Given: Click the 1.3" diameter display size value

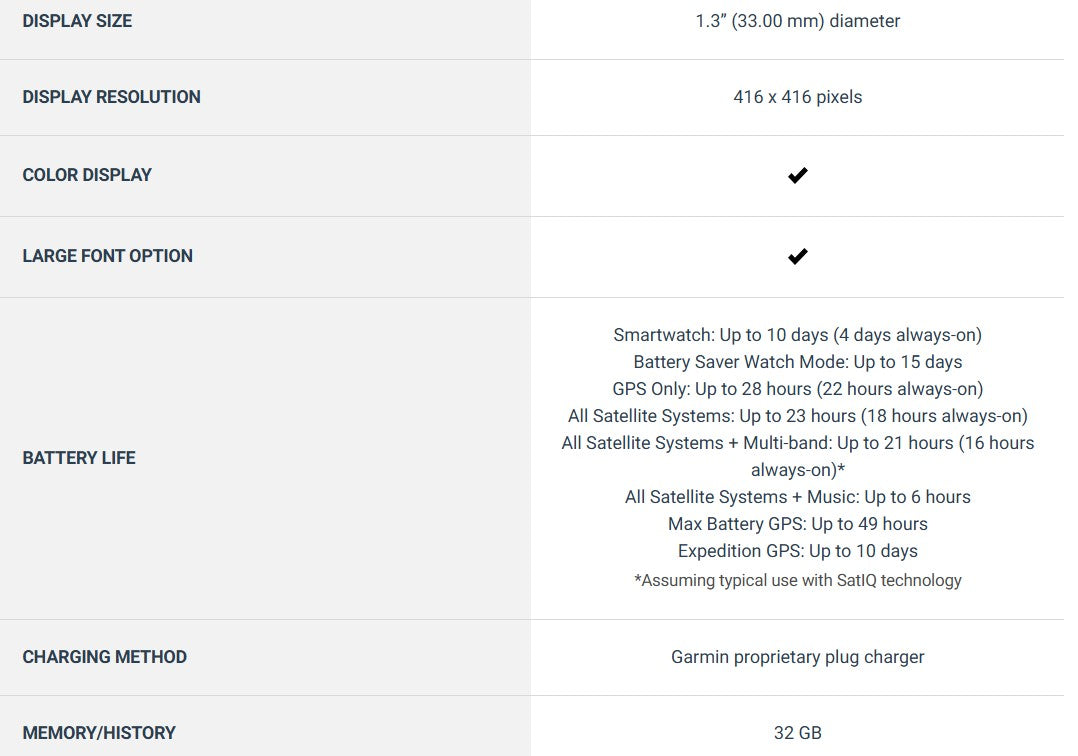Looking at the screenshot, I should pos(797,21).
